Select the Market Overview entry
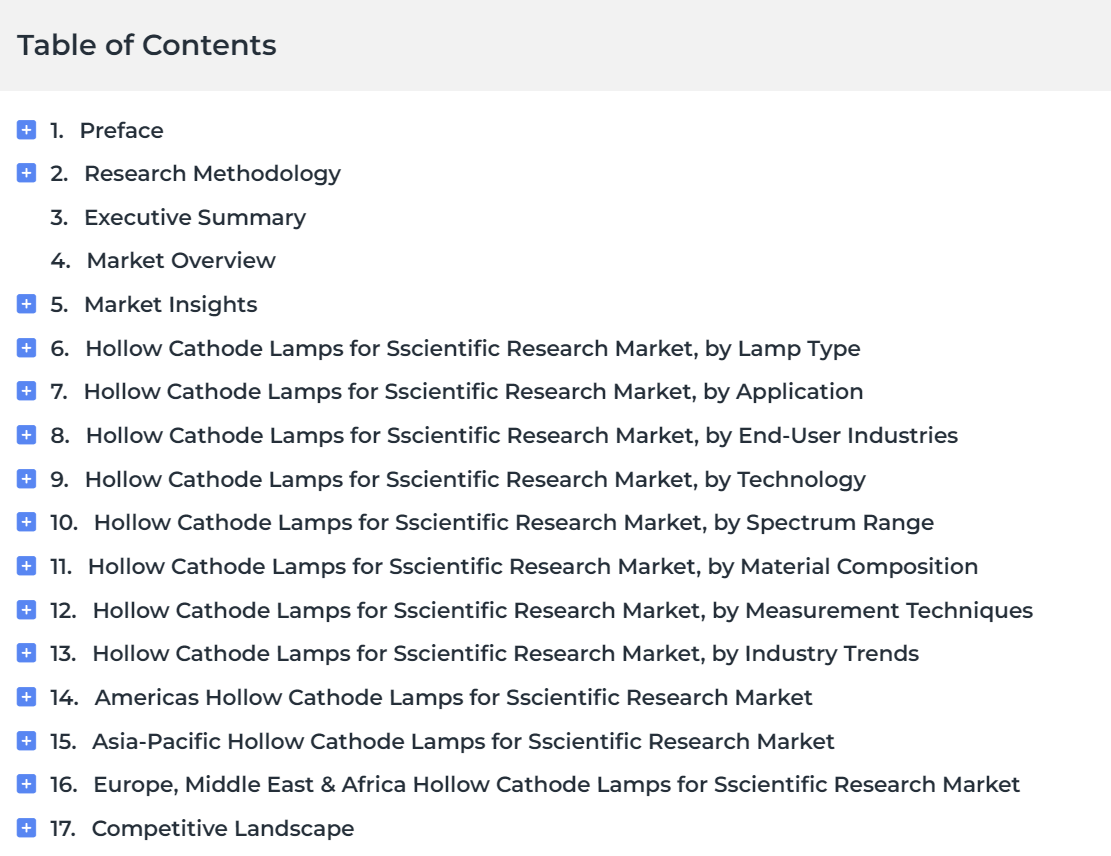Image resolution: width=1111 pixels, height=856 pixels. point(181,261)
